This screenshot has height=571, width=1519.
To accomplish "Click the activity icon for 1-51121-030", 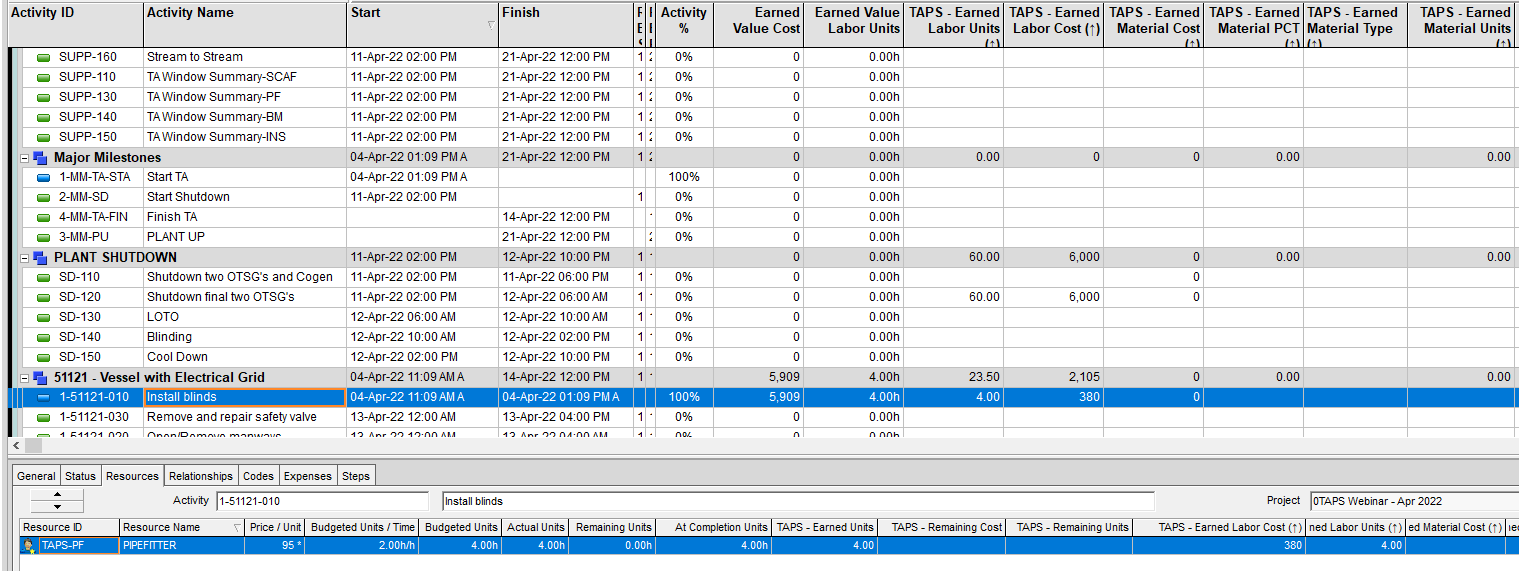I will tap(43, 417).
